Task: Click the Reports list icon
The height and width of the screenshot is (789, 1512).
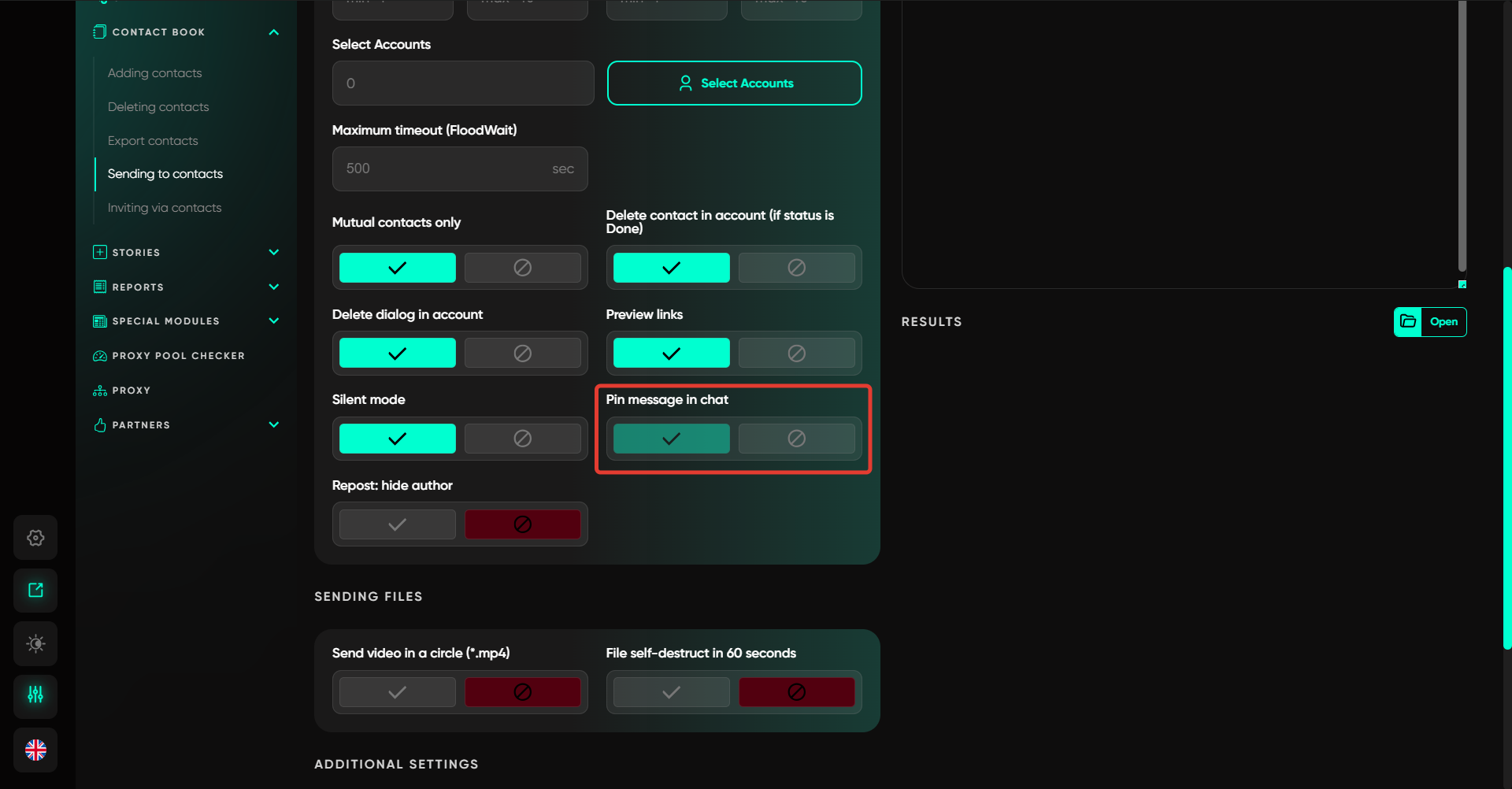Action: (100, 287)
